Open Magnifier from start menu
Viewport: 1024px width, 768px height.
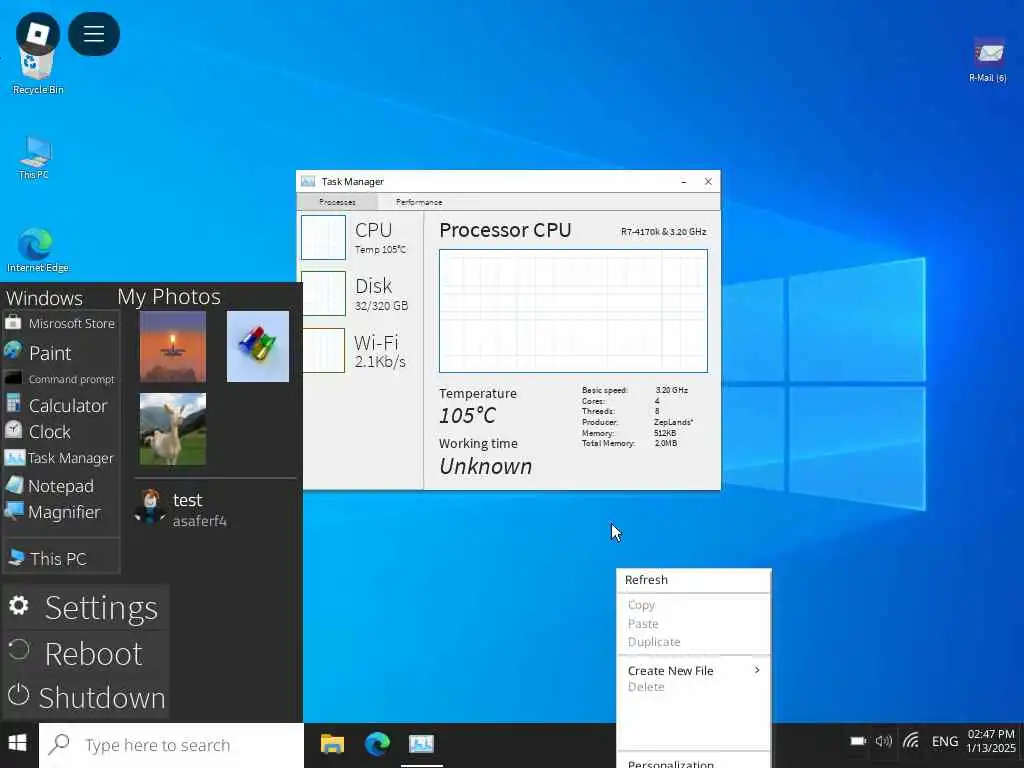coord(53,512)
